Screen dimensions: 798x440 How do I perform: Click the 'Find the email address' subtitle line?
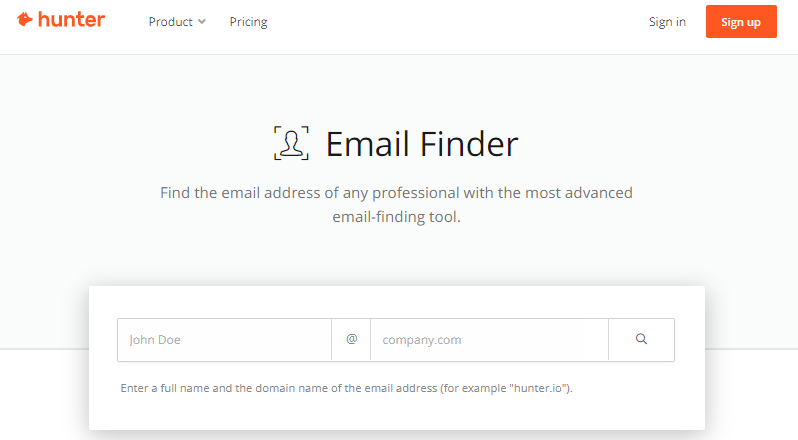(x=396, y=193)
